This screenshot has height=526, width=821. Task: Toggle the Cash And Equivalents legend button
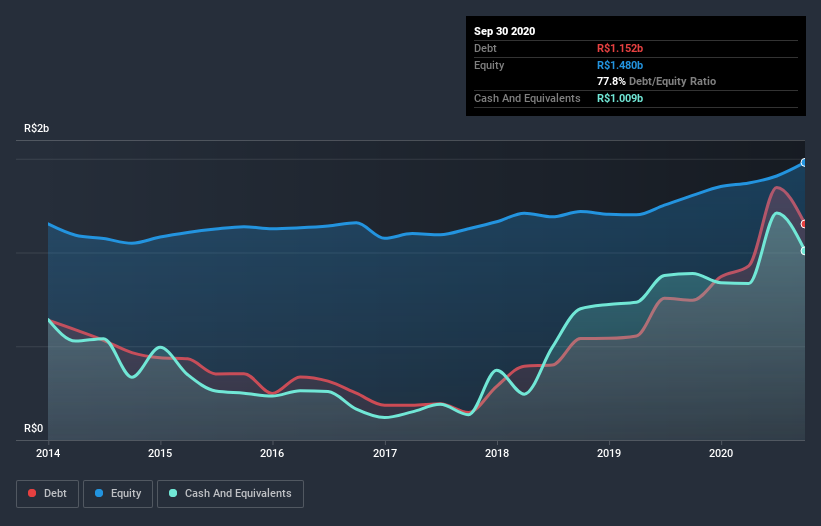click(x=230, y=494)
